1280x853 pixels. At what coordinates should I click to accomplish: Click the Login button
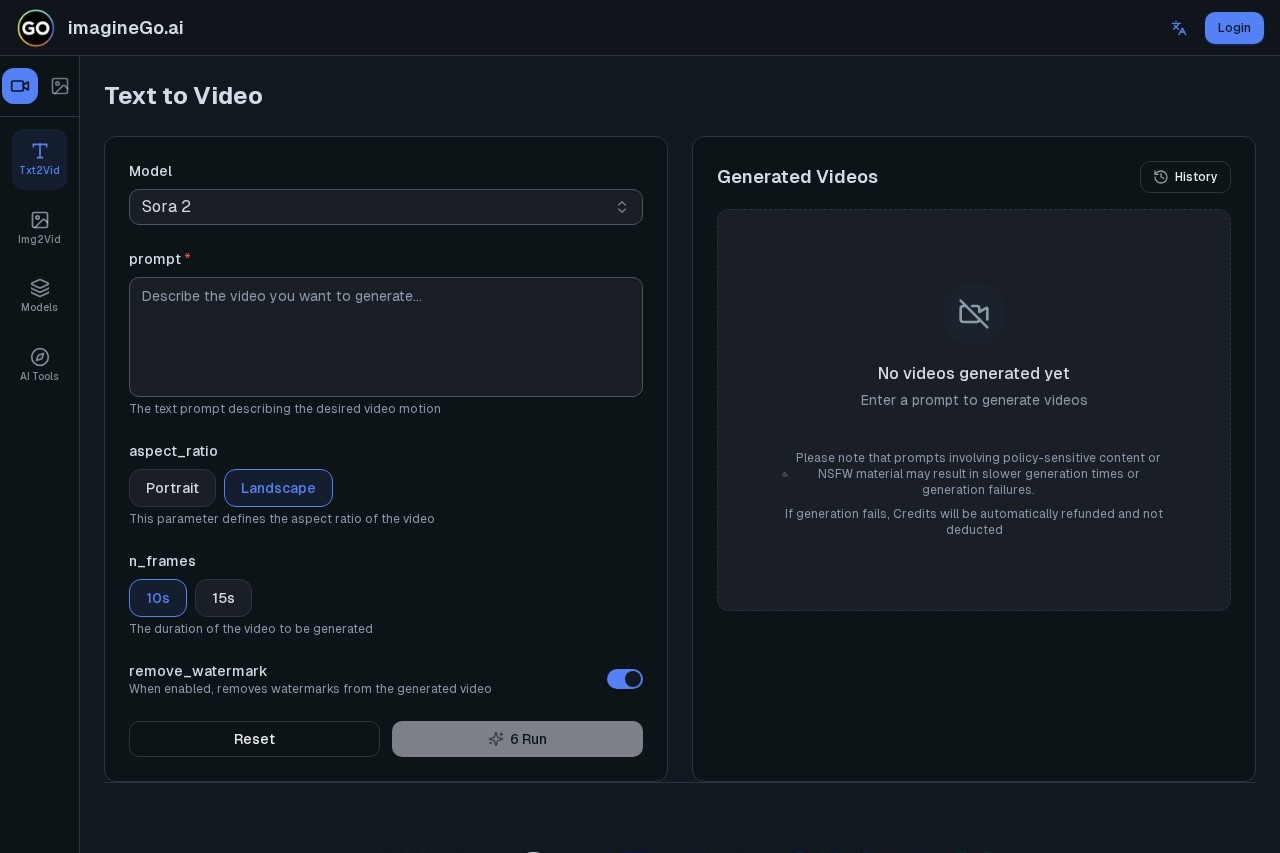1233,28
